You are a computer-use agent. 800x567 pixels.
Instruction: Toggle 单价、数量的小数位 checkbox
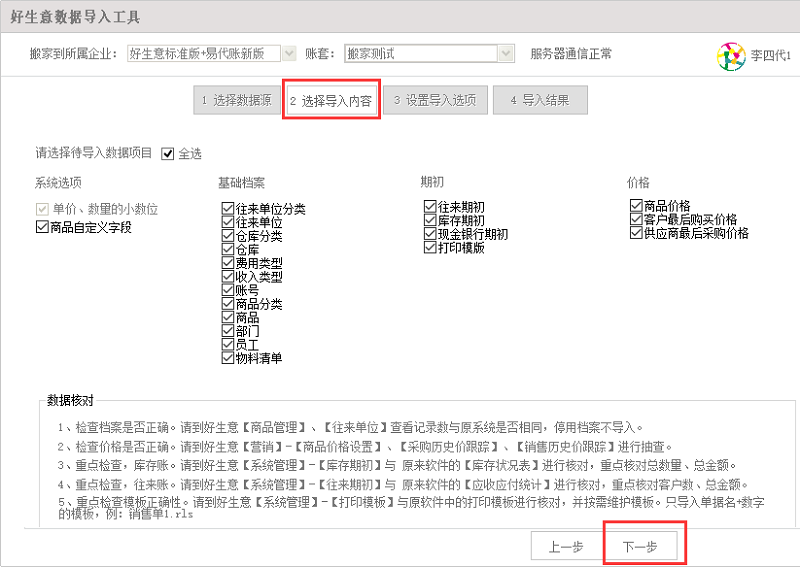tap(42, 209)
